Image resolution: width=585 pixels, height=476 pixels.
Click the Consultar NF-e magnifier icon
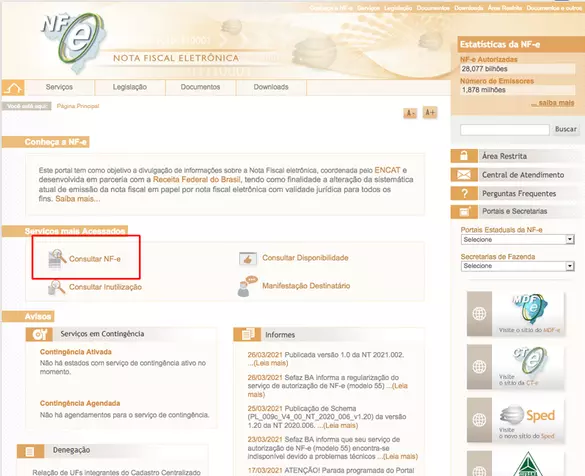point(57,259)
